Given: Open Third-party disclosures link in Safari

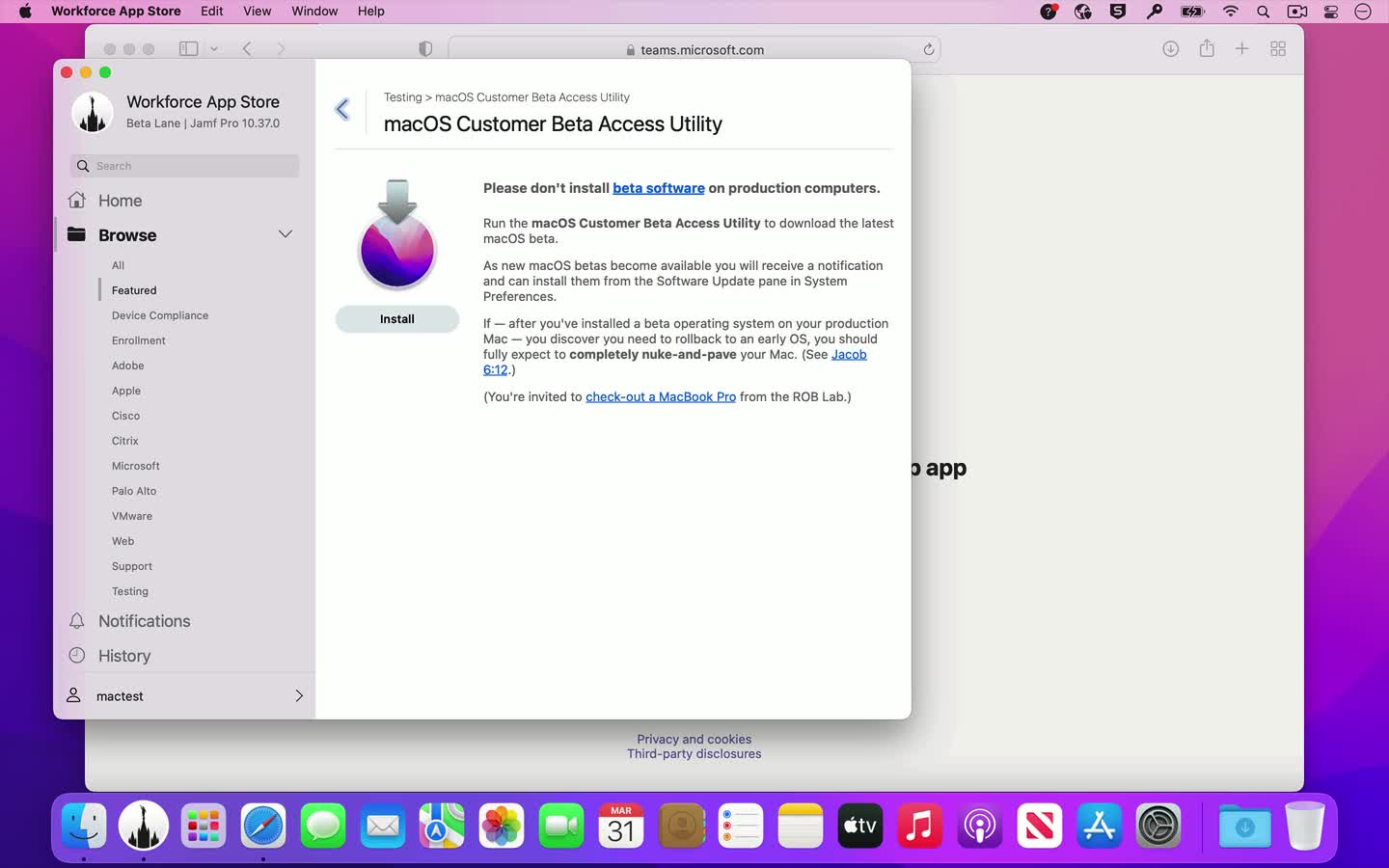Looking at the screenshot, I should tap(694, 754).
